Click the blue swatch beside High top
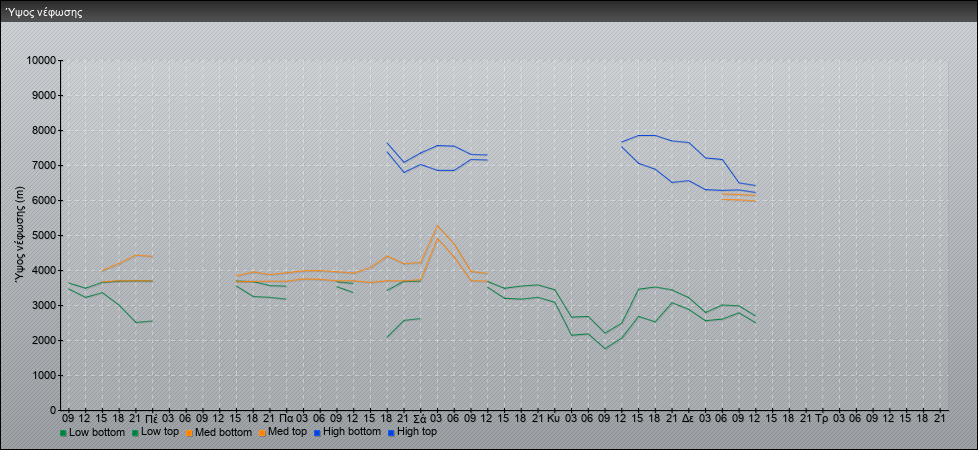The image size is (978, 450). coord(389,432)
